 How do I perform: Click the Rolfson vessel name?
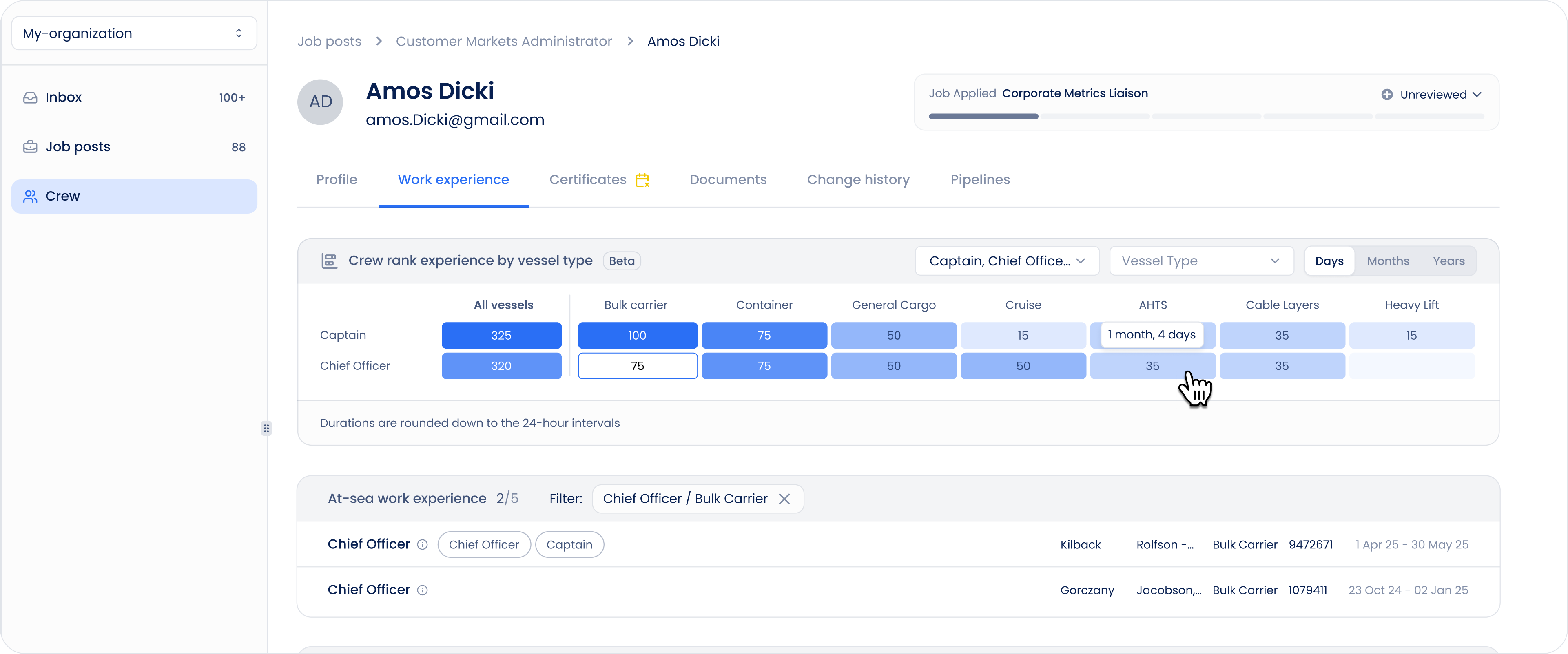pos(1165,544)
